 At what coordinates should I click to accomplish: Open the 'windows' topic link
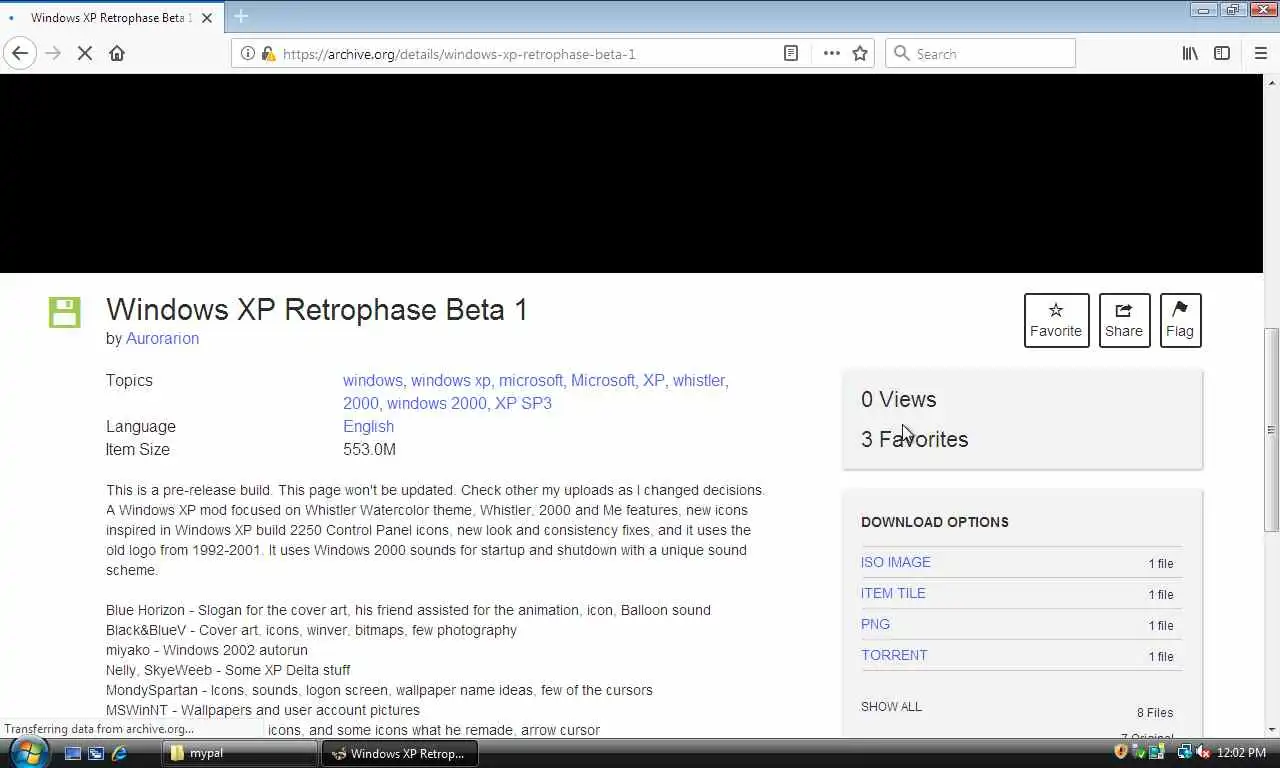372,381
